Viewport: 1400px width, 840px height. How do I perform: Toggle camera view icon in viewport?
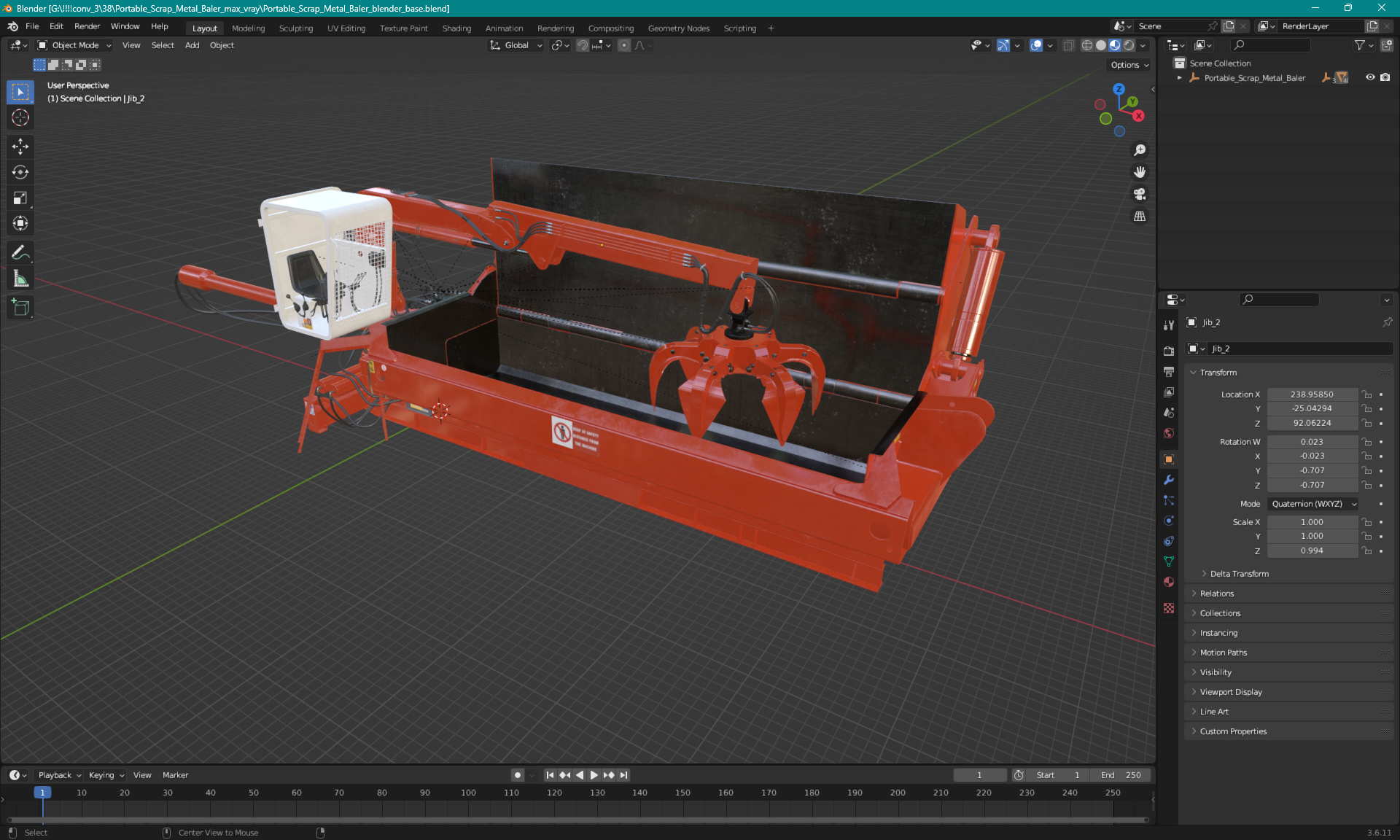(1140, 194)
